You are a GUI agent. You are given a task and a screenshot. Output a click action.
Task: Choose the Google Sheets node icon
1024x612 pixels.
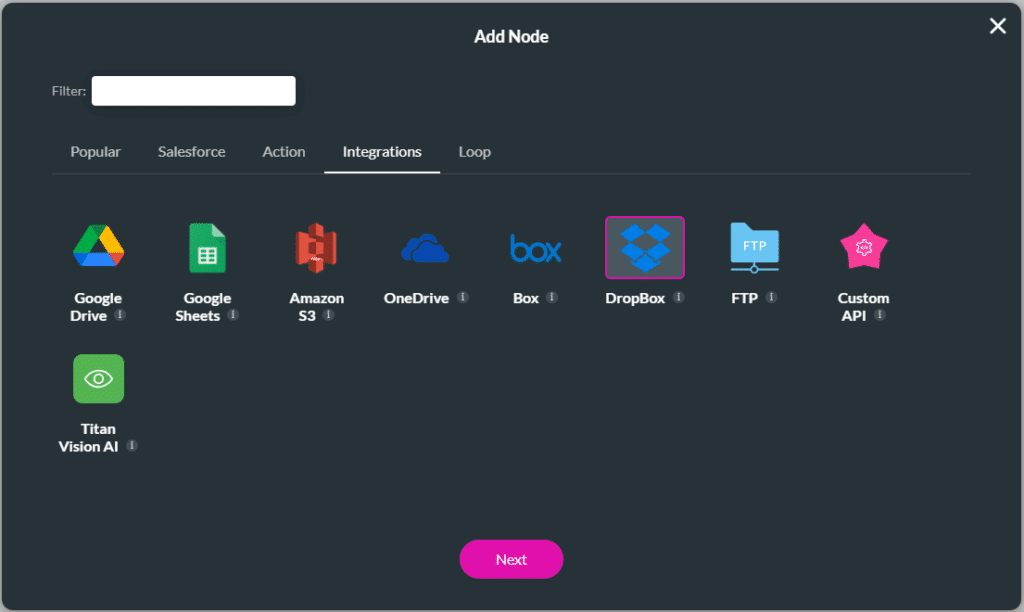[208, 247]
